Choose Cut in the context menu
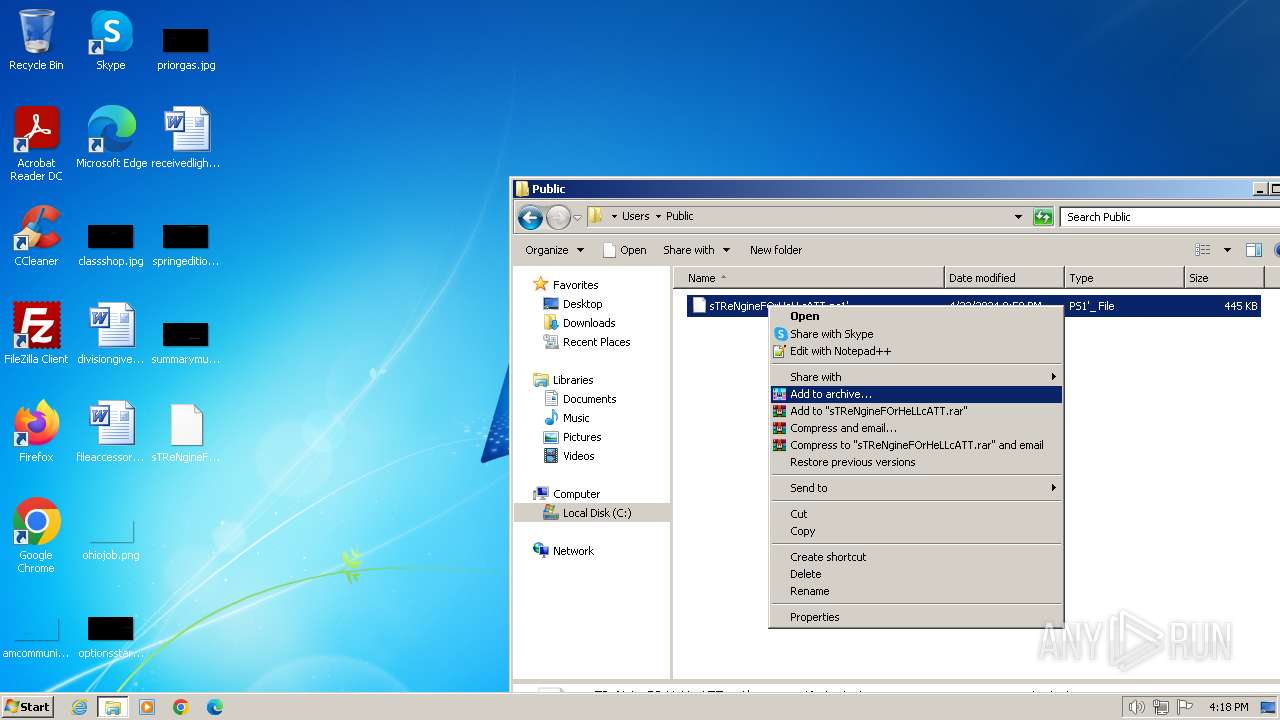This screenshot has width=1280, height=720. coord(915,514)
